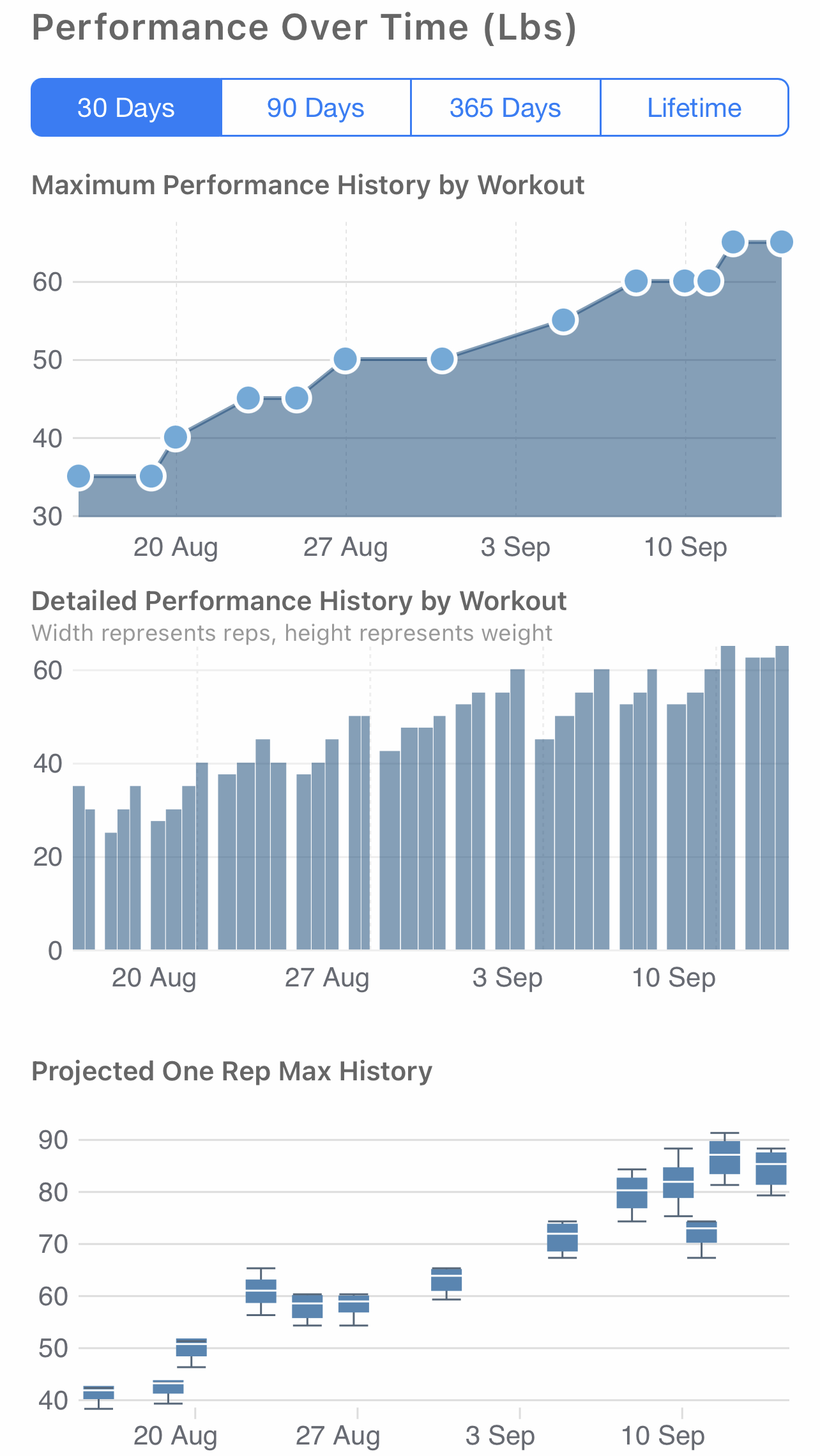Viewport: 820px width, 1456px height.
Task: Tap the 40 lbs point at 20 Aug
Action: pyautogui.click(x=176, y=437)
